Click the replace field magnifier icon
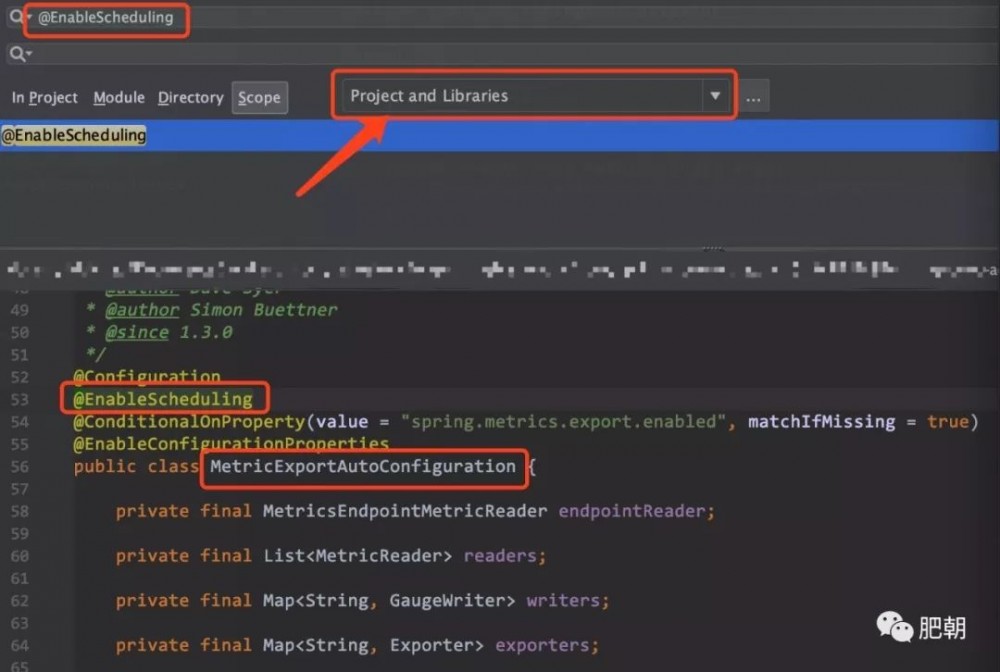Image resolution: width=1000 pixels, height=672 pixels. pos(18,54)
